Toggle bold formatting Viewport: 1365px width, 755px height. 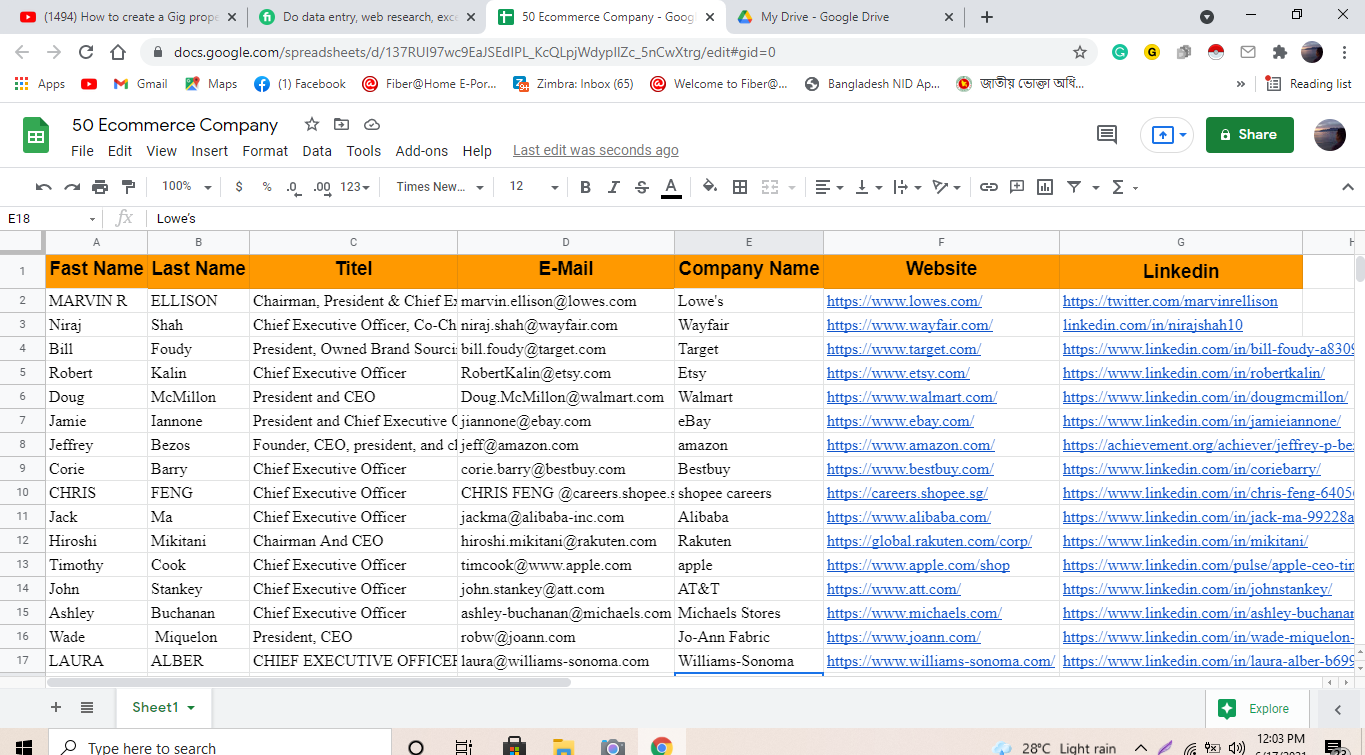click(585, 187)
